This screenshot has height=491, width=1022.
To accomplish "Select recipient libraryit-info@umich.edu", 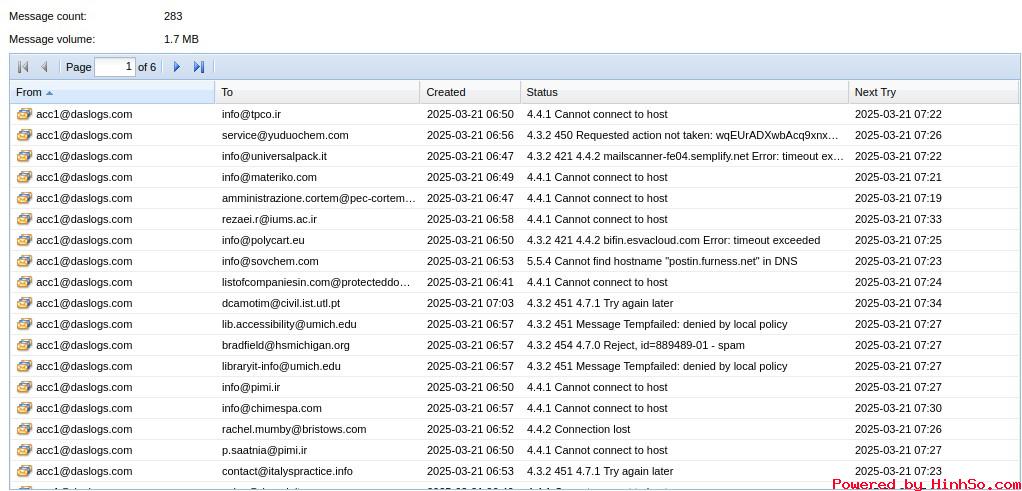I will point(281,366).
